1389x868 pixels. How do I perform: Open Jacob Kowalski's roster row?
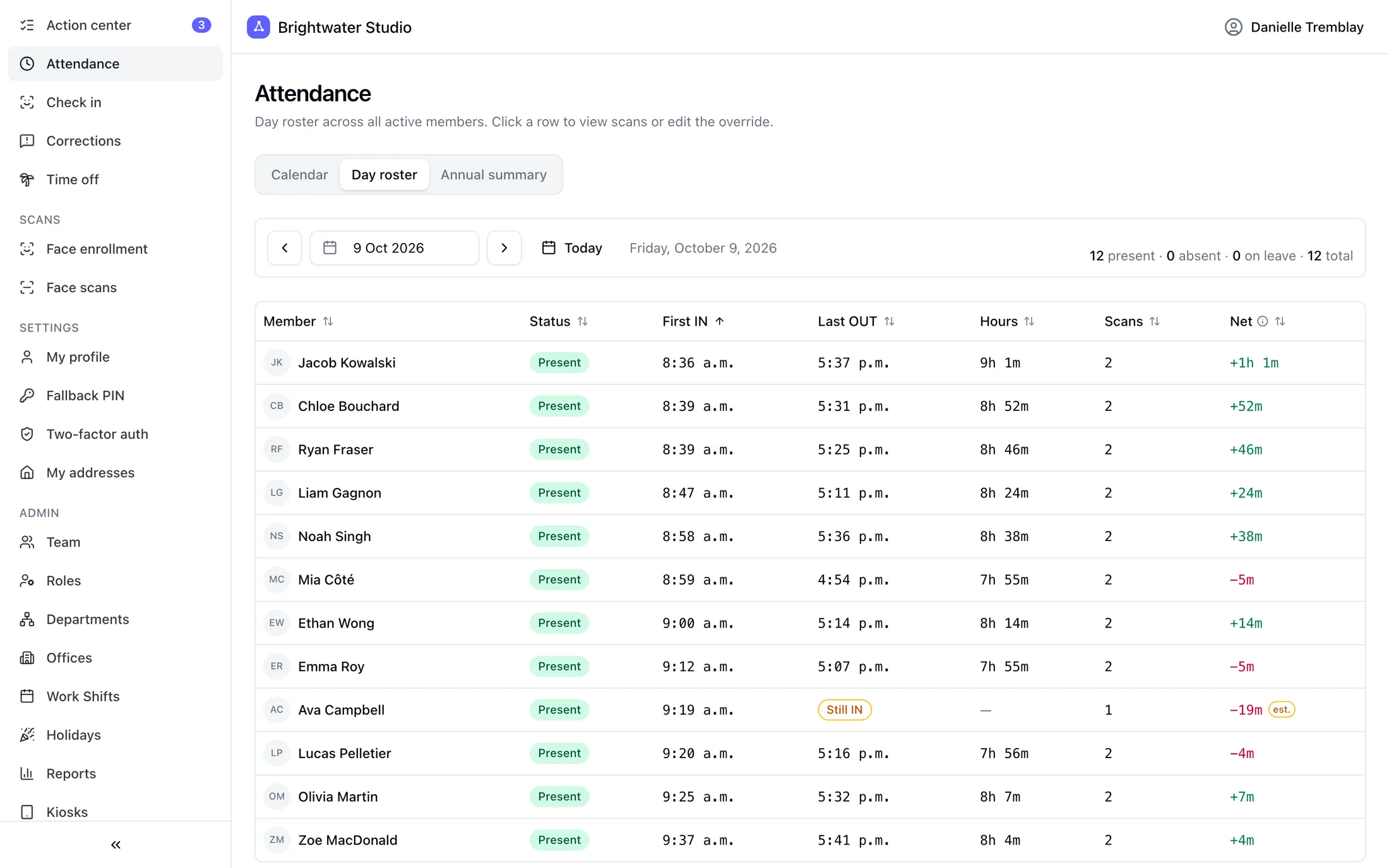coord(809,362)
